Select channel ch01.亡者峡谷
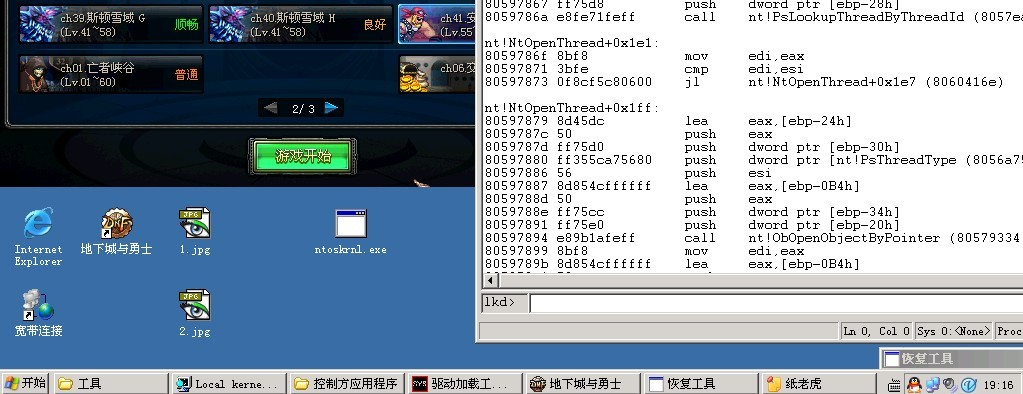Image resolution: width=1023 pixels, height=394 pixels. click(x=111, y=74)
